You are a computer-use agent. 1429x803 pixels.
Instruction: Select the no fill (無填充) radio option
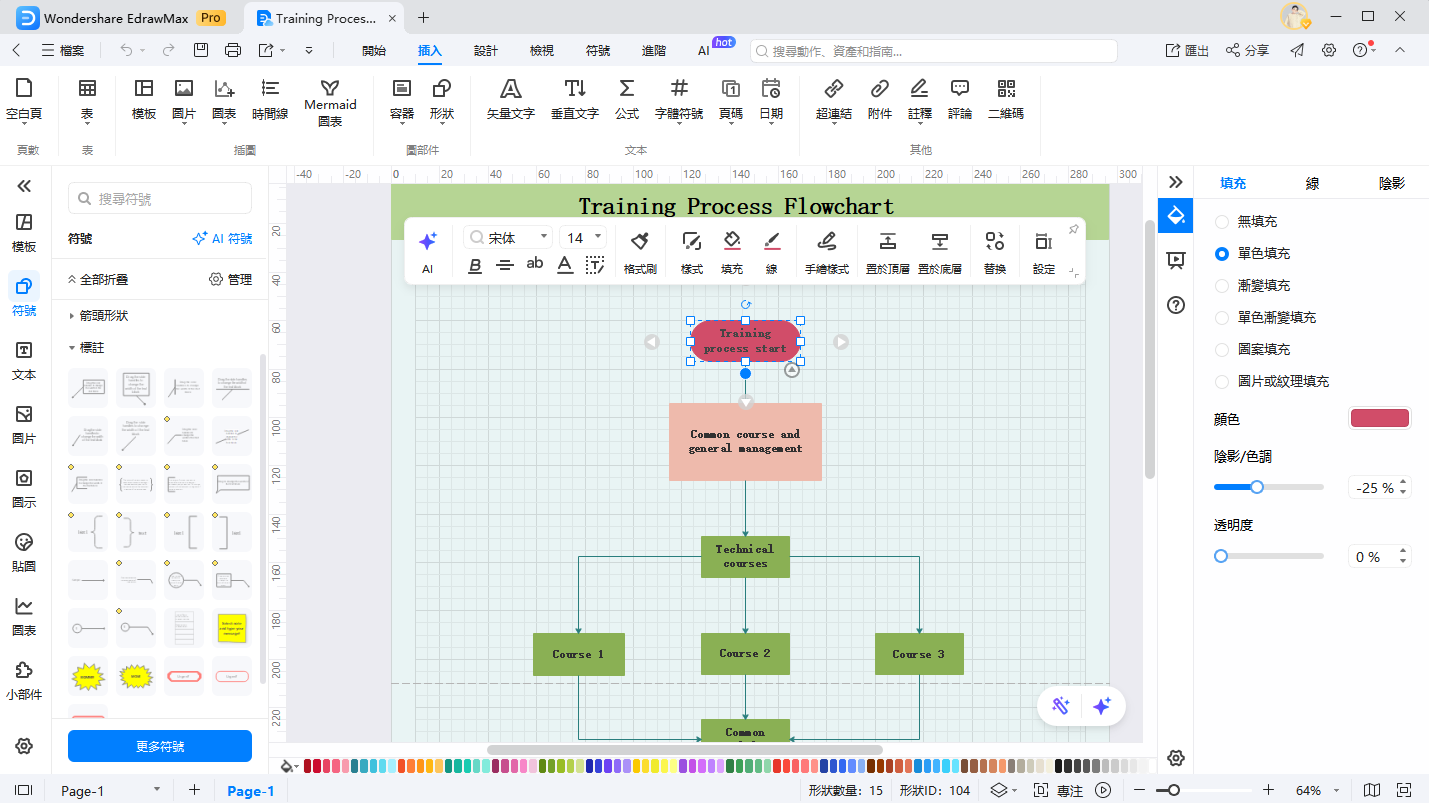coord(1222,221)
